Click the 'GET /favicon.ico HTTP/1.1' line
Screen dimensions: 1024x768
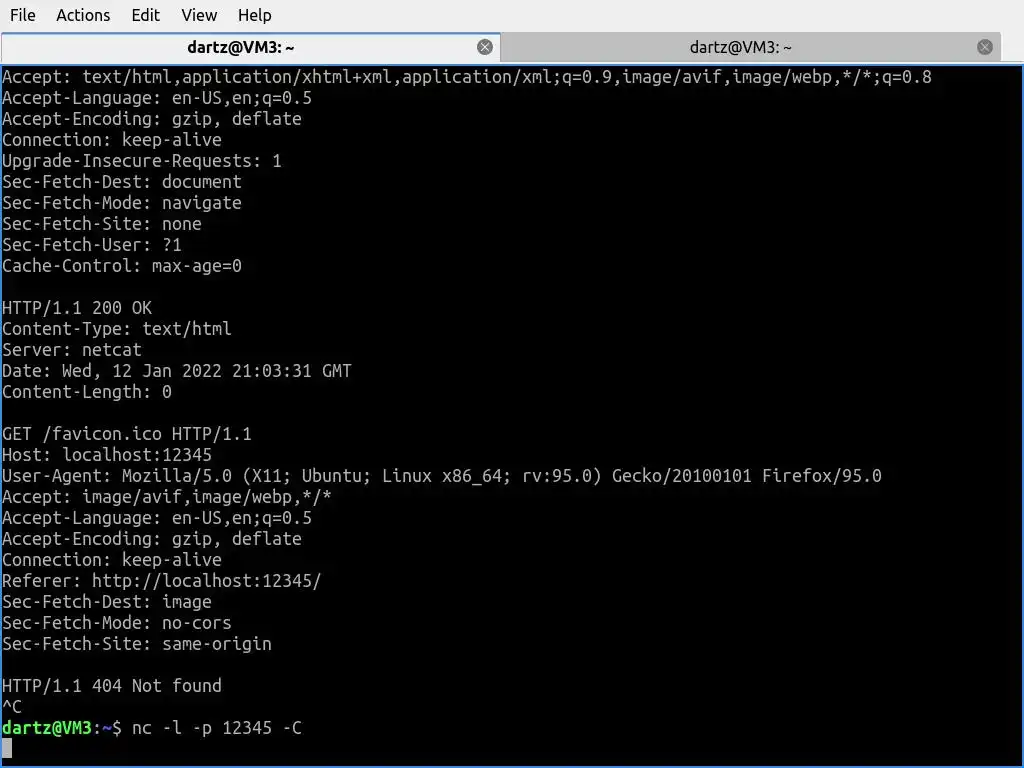127,434
